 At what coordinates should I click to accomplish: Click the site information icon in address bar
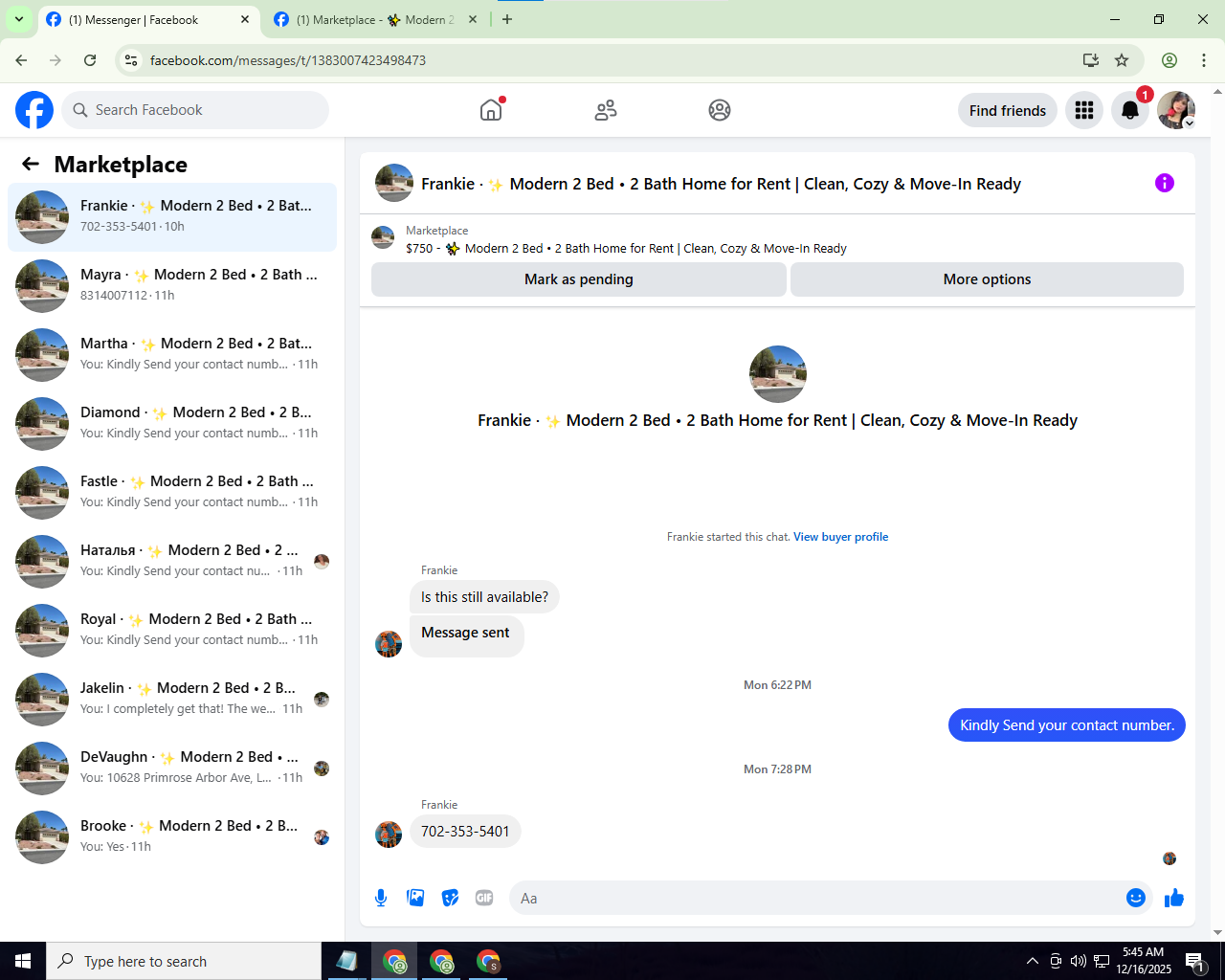click(x=132, y=60)
